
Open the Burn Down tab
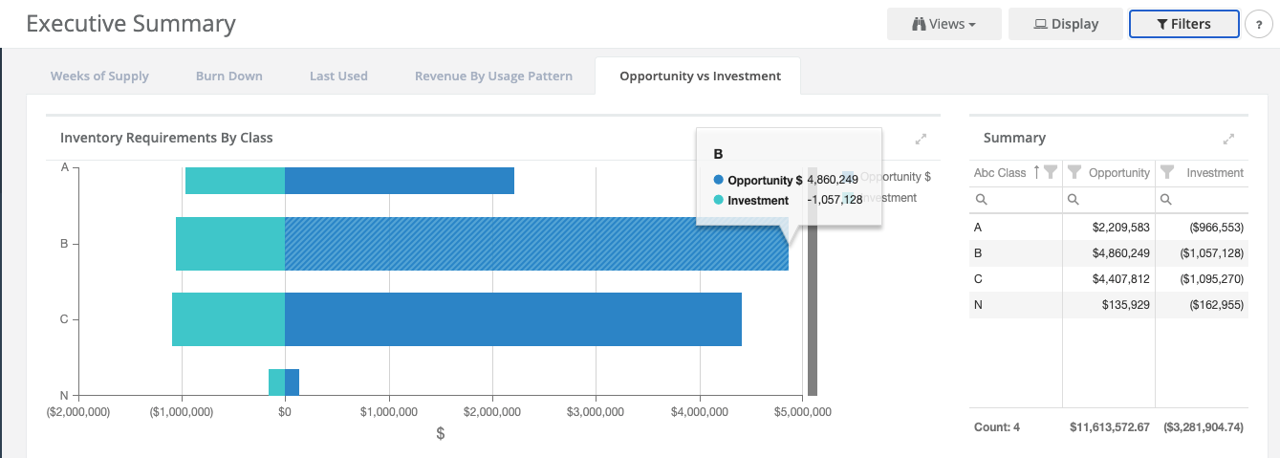point(229,76)
